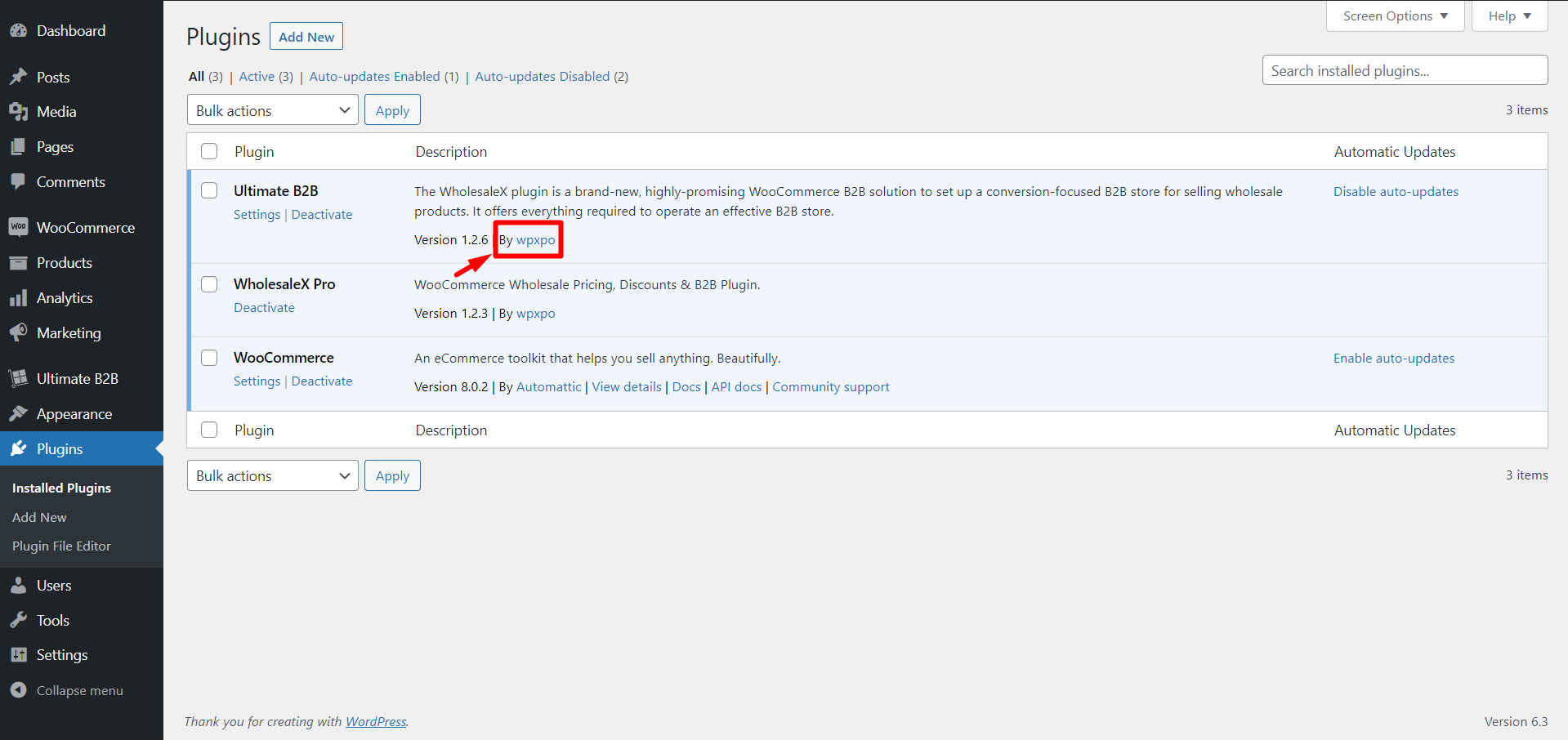Viewport: 1568px width, 740px height.
Task: Click the Collapse menu arrow icon
Action: coord(18,690)
